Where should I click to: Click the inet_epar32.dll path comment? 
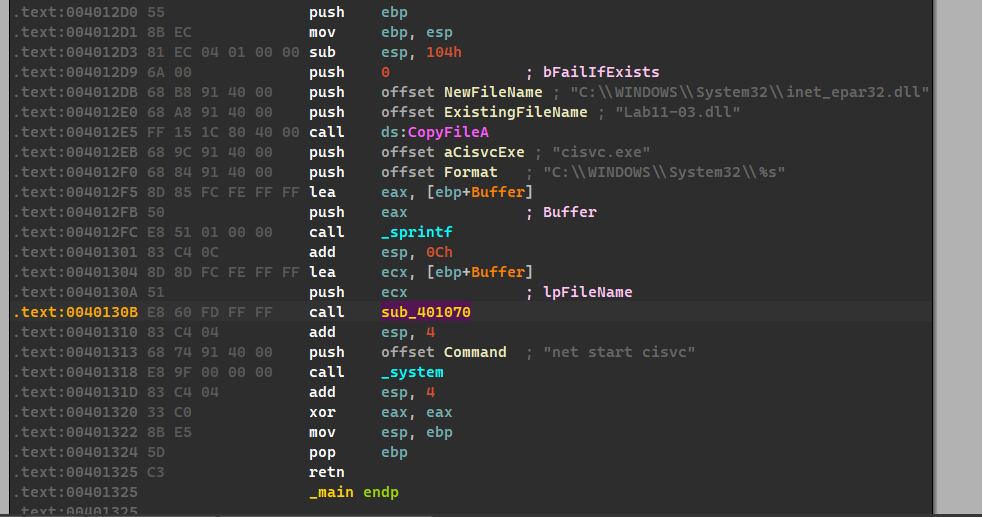(749, 92)
